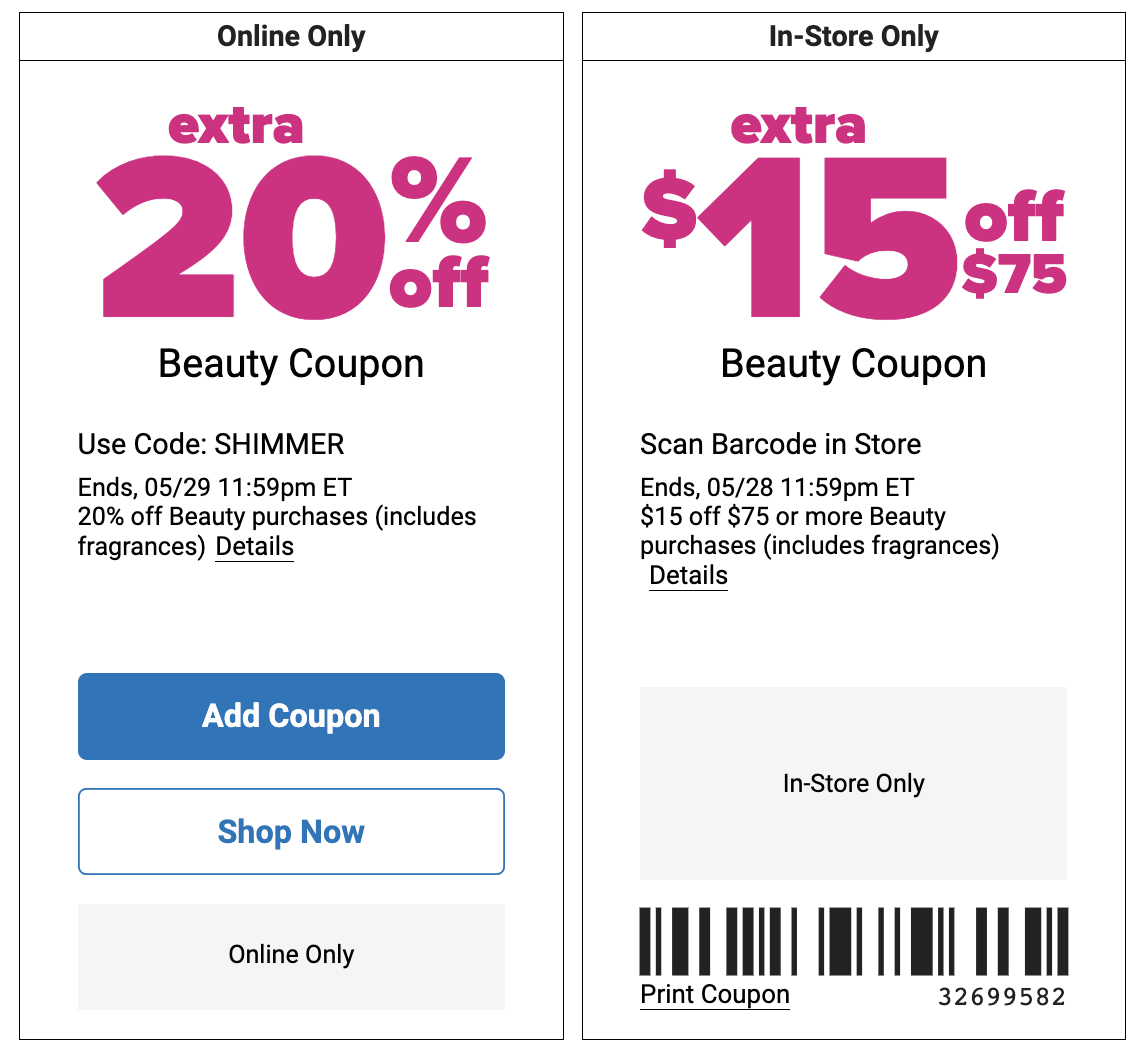
Task: Click the left Beauty Coupon title
Action: pos(291,364)
